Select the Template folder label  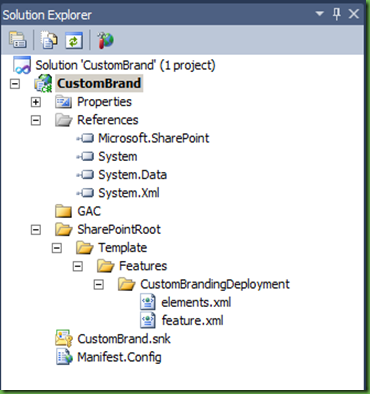pyautogui.click(x=122, y=248)
